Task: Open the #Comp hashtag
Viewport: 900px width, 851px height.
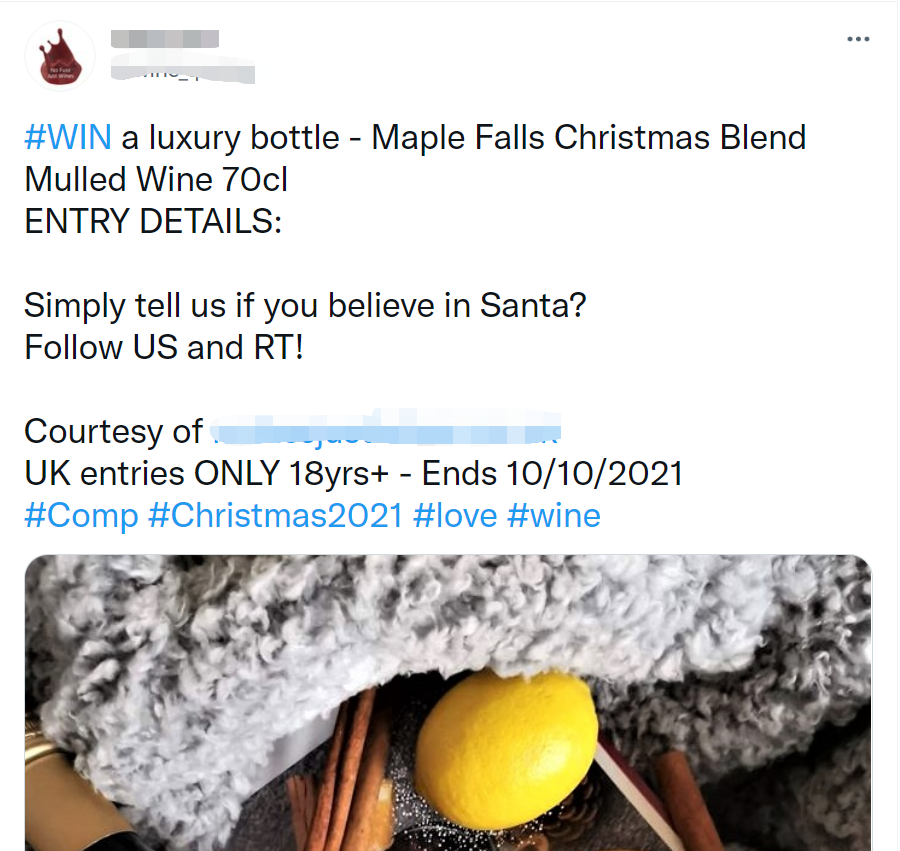Action: (80, 516)
